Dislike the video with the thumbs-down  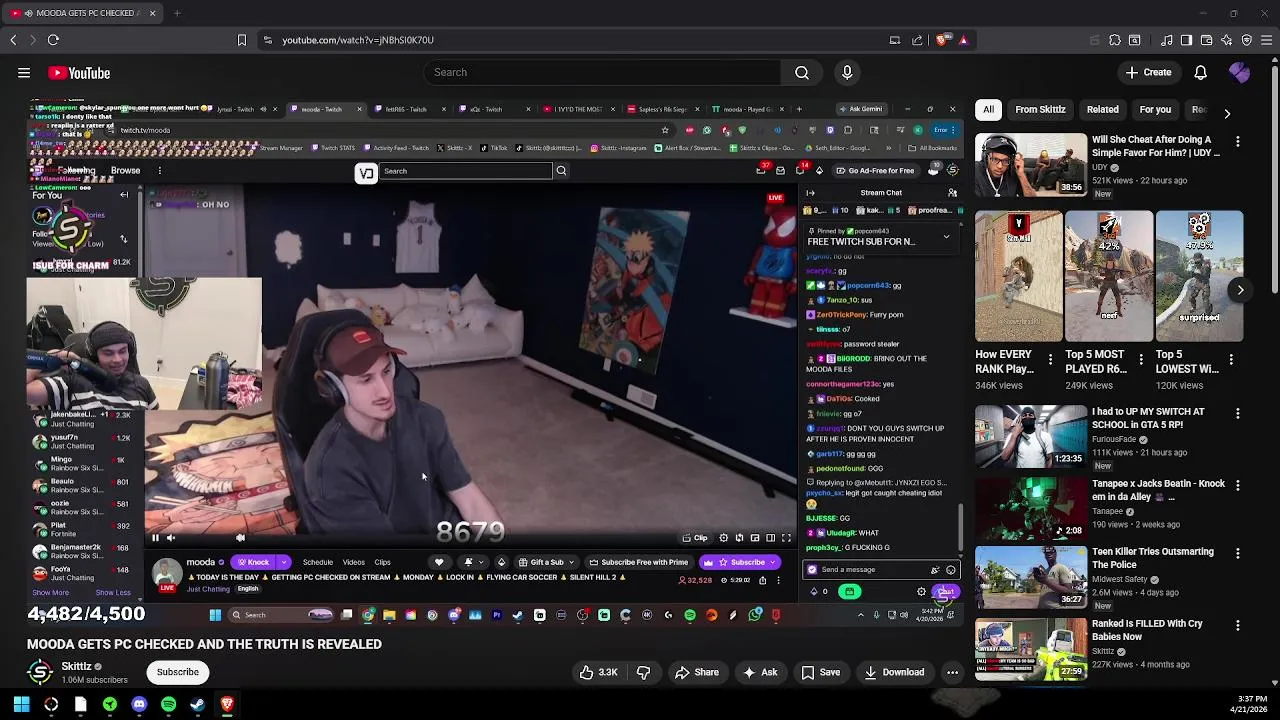[643, 672]
